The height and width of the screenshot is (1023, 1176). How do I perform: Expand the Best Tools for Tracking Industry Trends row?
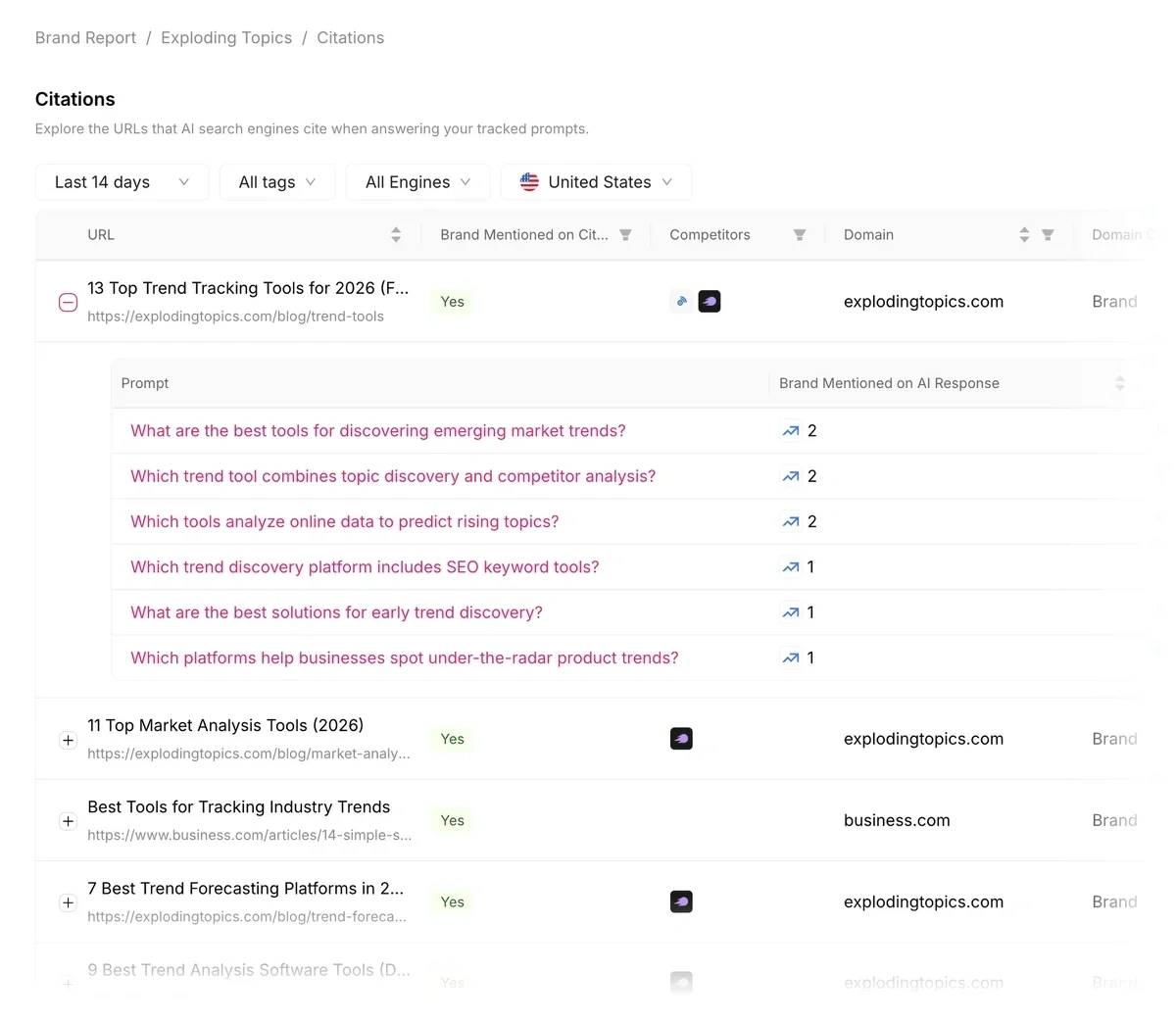68,821
